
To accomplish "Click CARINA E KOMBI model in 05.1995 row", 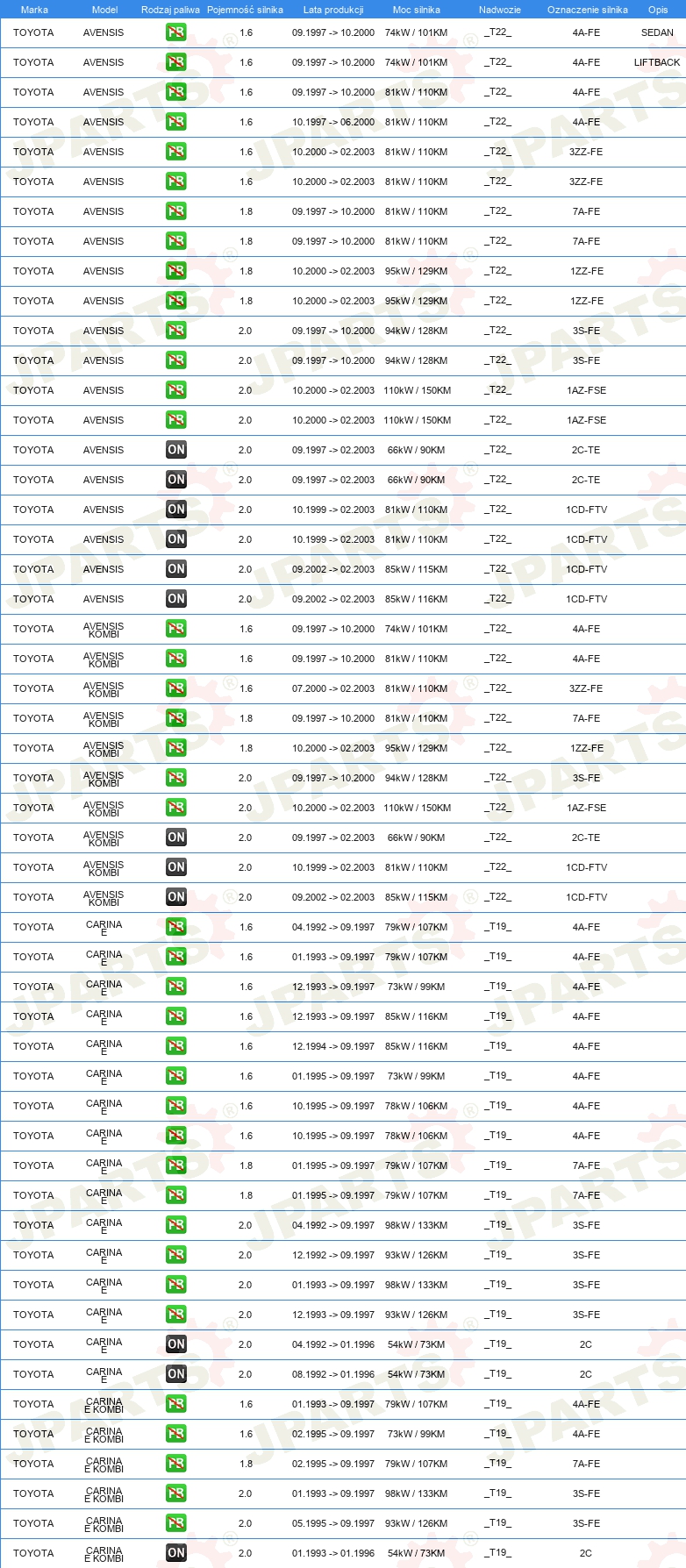I will [104, 1524].
